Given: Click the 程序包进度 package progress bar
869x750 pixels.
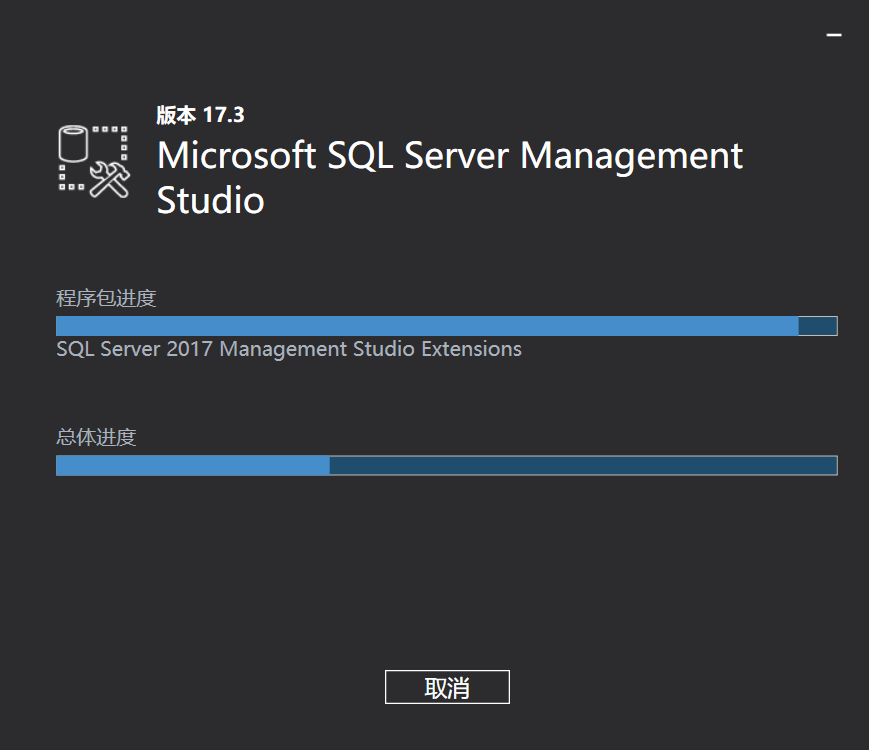Looking at the screenshot, I should (x=447, y=326).
